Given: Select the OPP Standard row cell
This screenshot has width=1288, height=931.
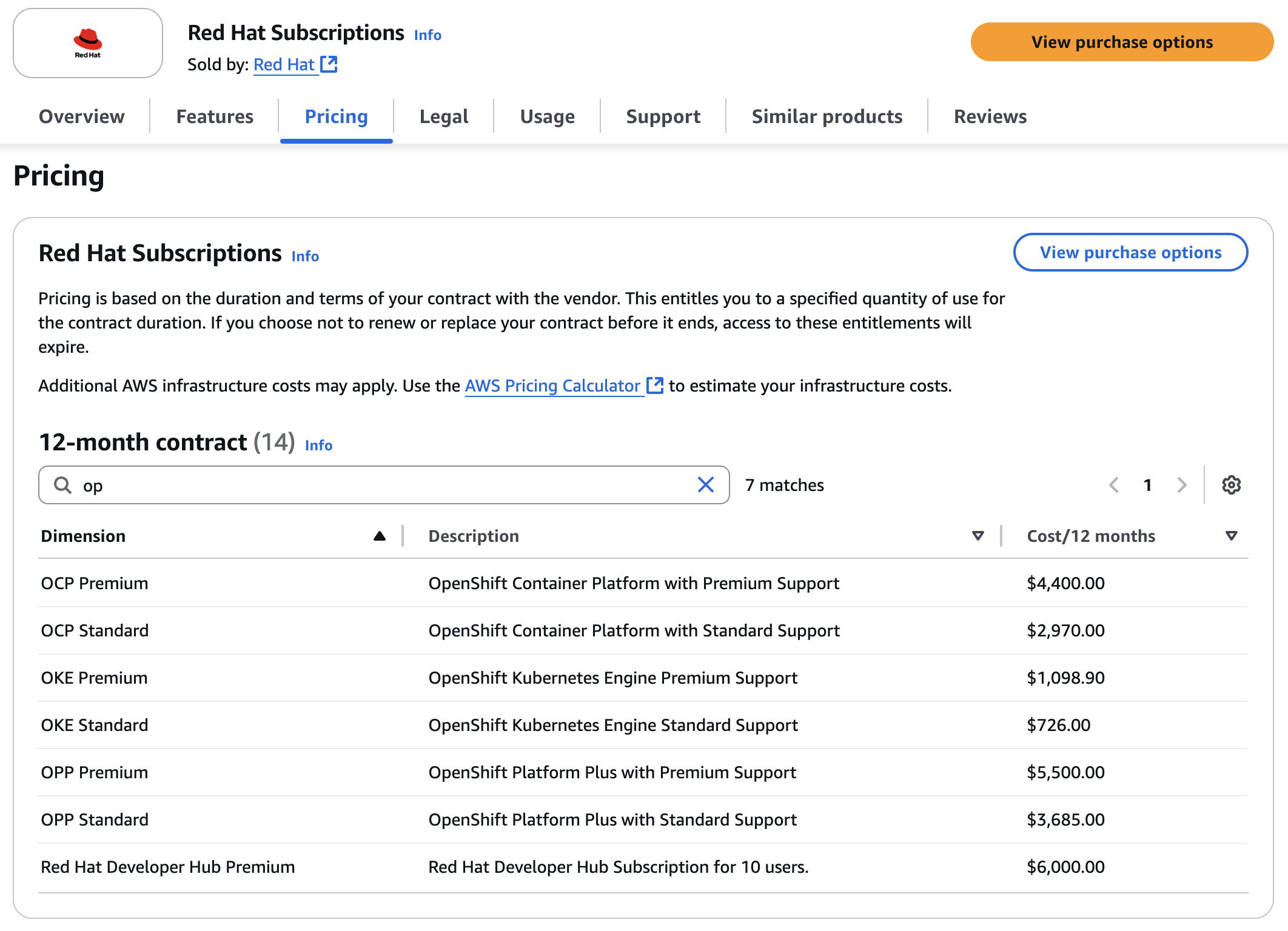Looking at the screenshot, I should pos(95,819).
